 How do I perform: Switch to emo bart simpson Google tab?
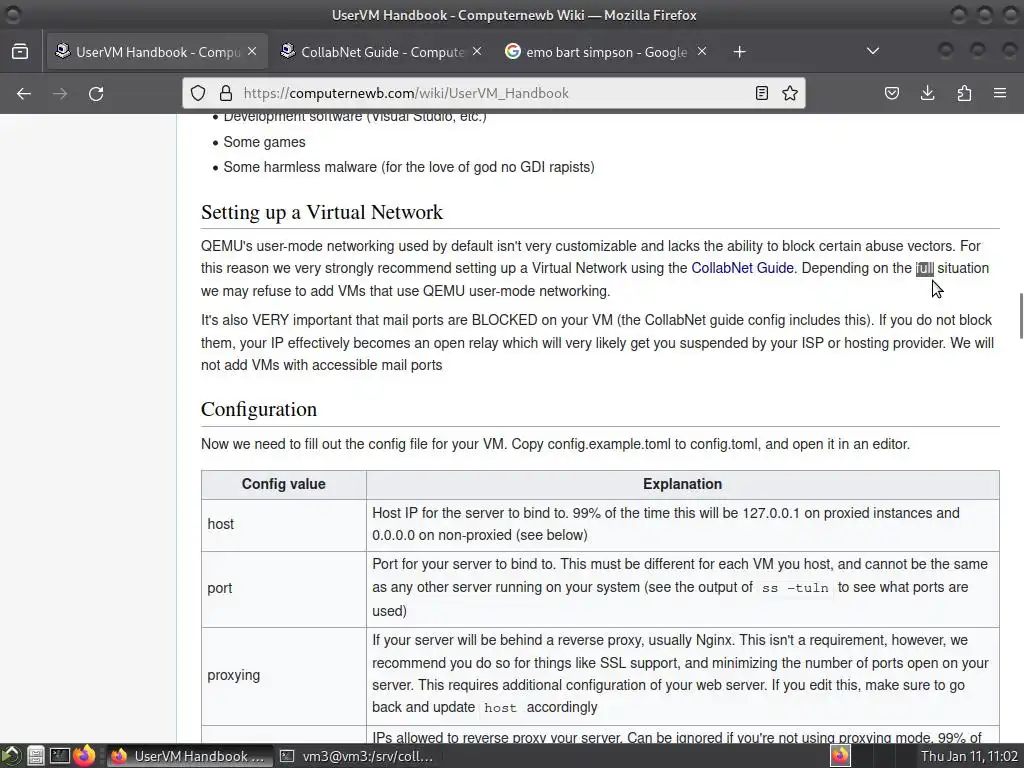606,52
